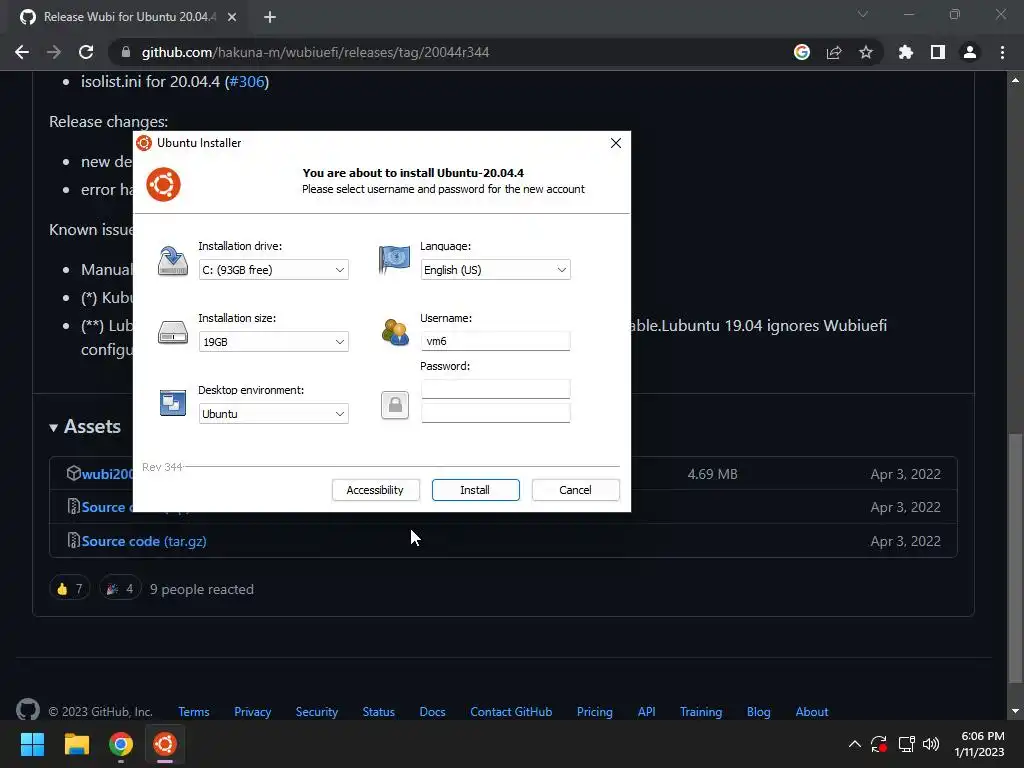
Task: Open the About footer link
Action: 812,712
